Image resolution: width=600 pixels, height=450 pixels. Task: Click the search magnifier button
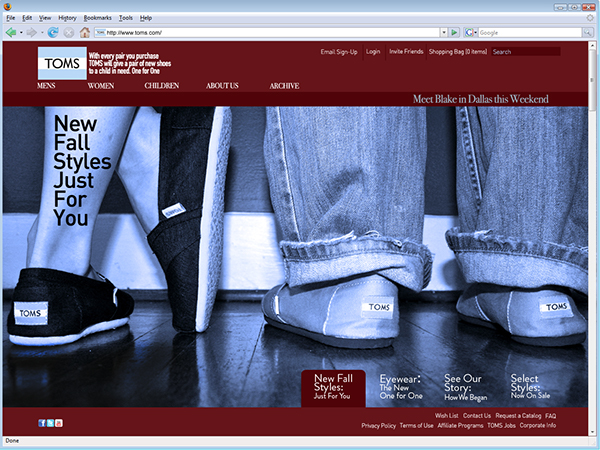(587, 33)
